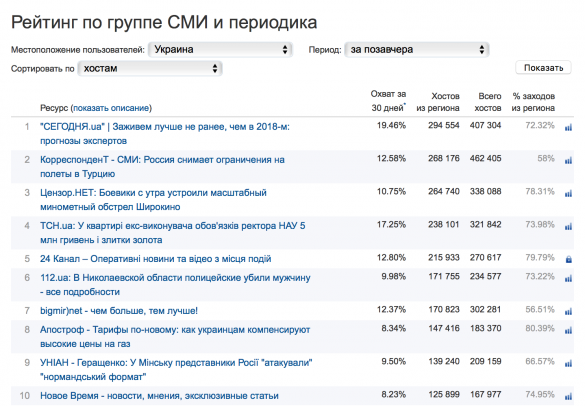Open the sort-by dropdown set to хостам
This screenshot has height=406, width=585.
(x=150, y=68)
